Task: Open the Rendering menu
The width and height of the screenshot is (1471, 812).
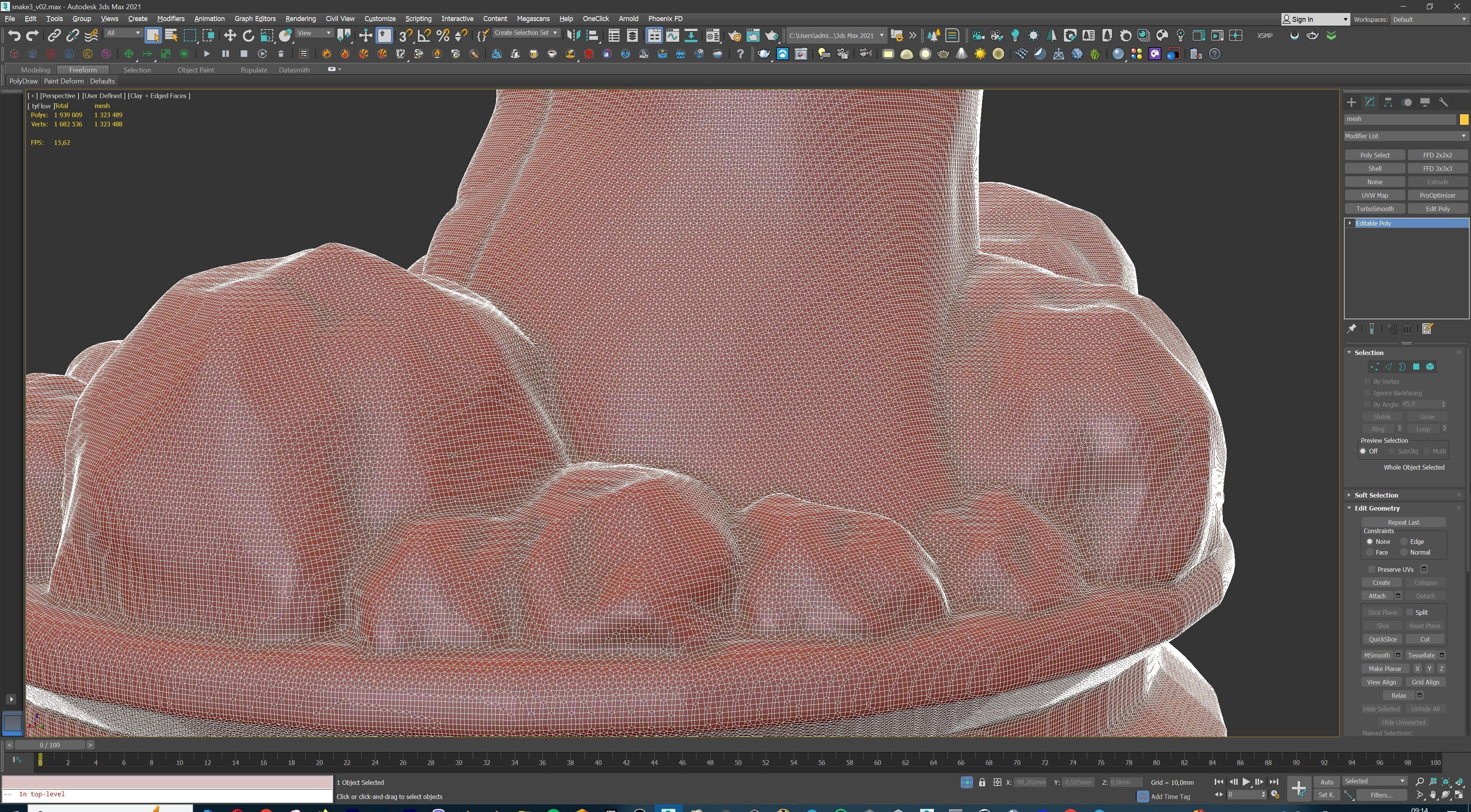Action: 300,18
